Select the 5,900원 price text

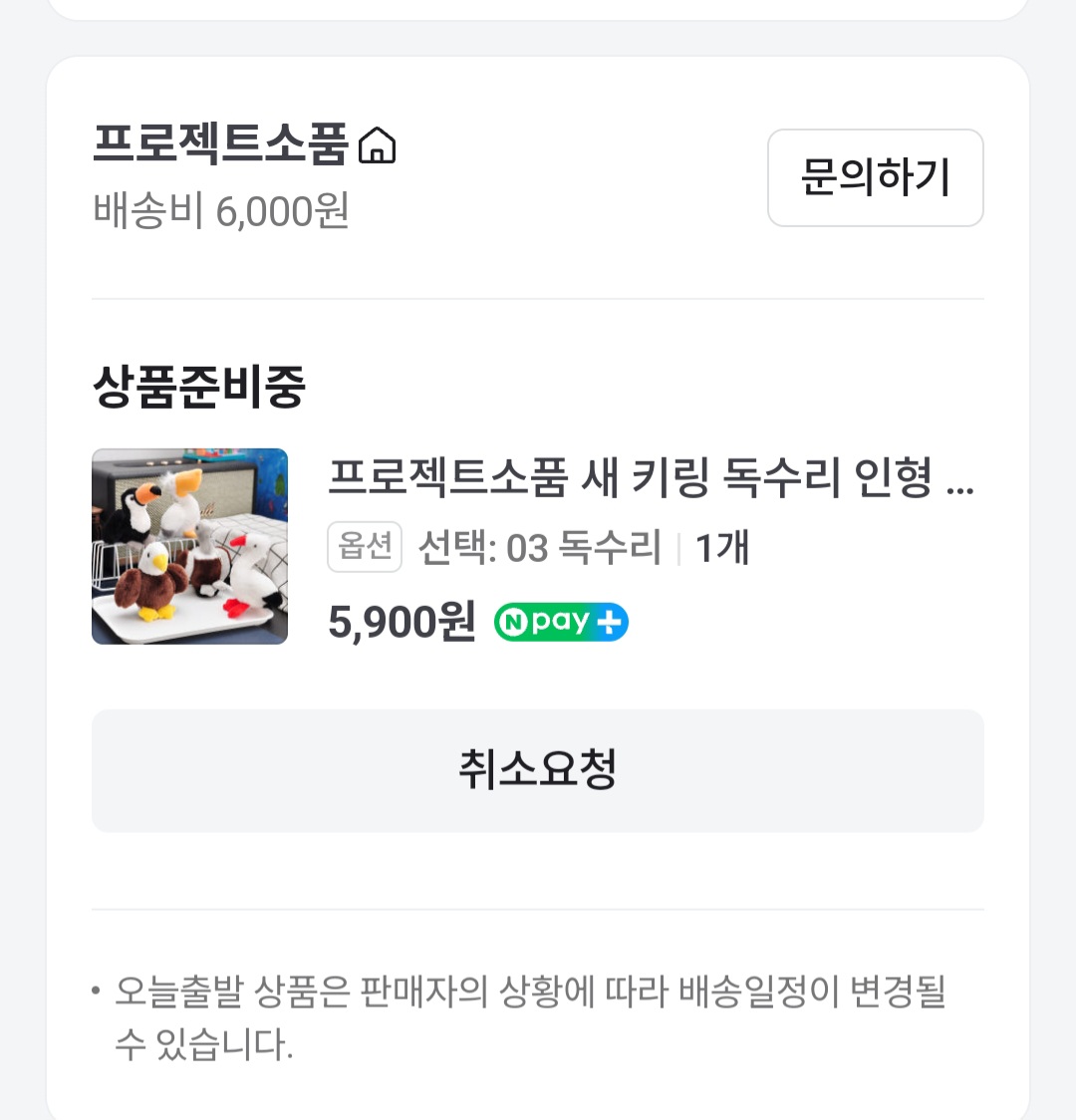coord(402,622)
